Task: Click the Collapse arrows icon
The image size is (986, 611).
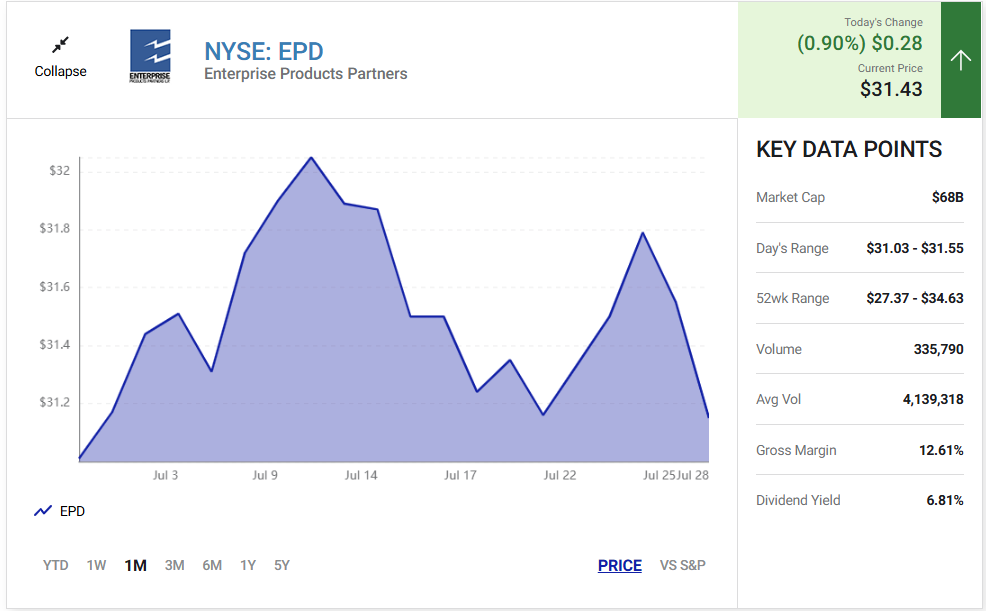Action: coord(60,45)
